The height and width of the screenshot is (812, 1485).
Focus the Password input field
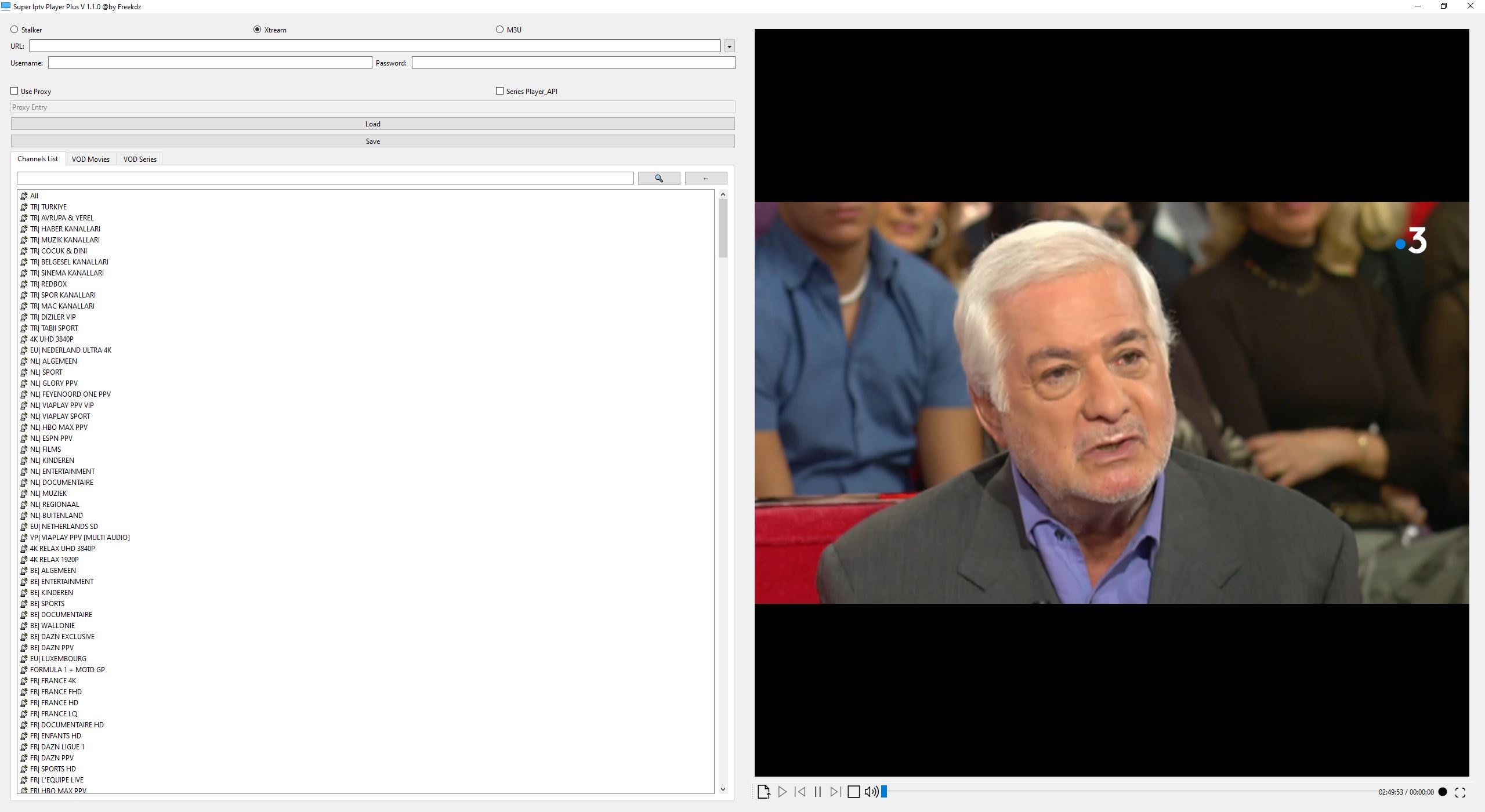[574, 63]
